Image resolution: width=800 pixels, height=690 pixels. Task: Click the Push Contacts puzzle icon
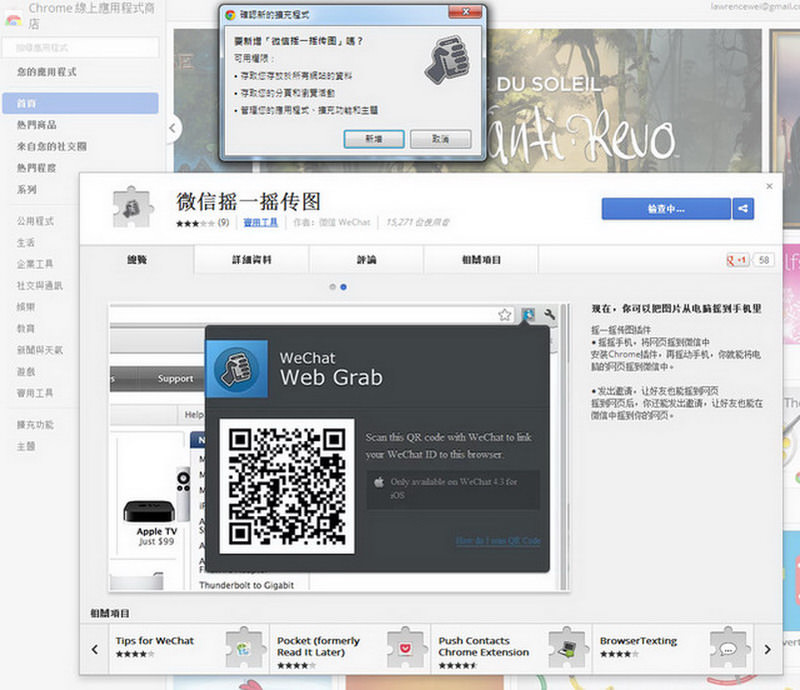568,647
